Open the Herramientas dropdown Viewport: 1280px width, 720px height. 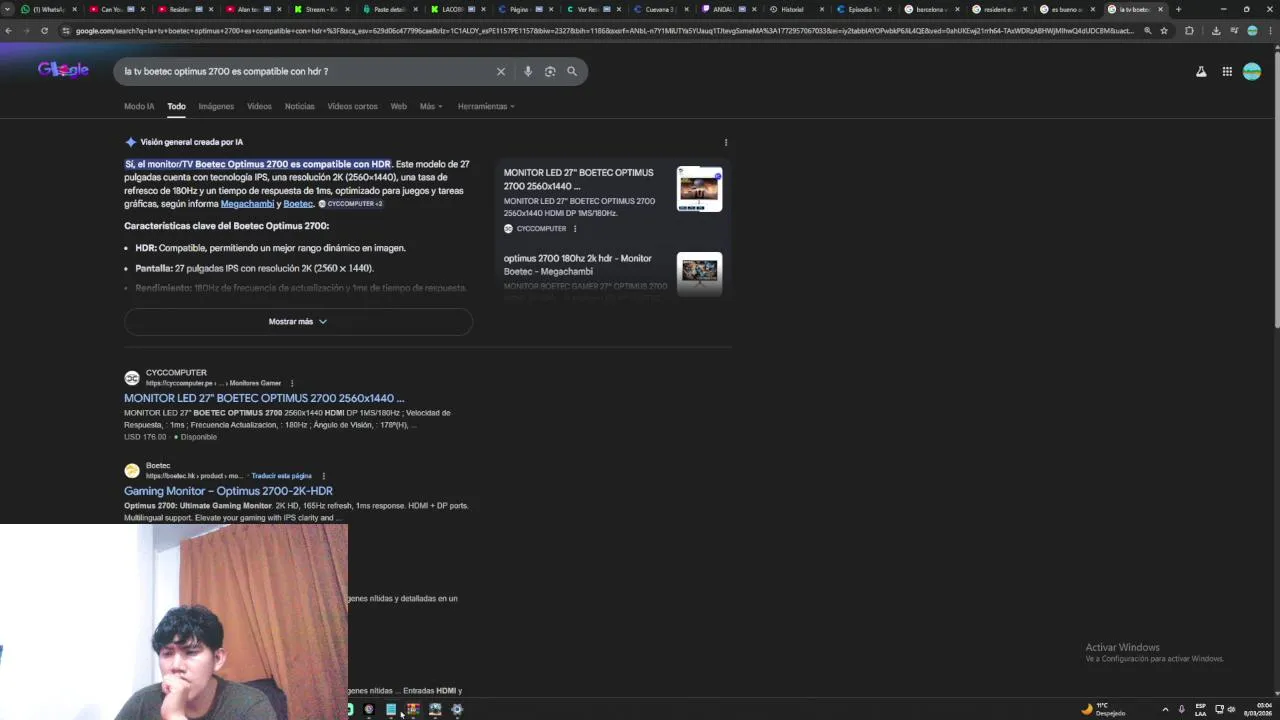click(x=486, y=106)
